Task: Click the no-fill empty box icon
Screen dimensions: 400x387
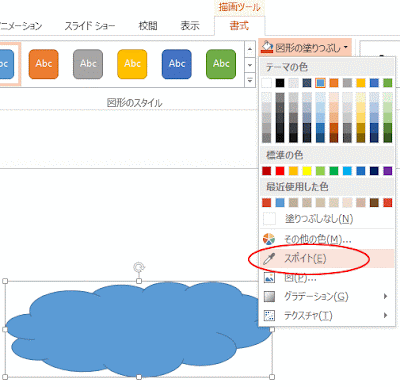Action: pos(269,219)
